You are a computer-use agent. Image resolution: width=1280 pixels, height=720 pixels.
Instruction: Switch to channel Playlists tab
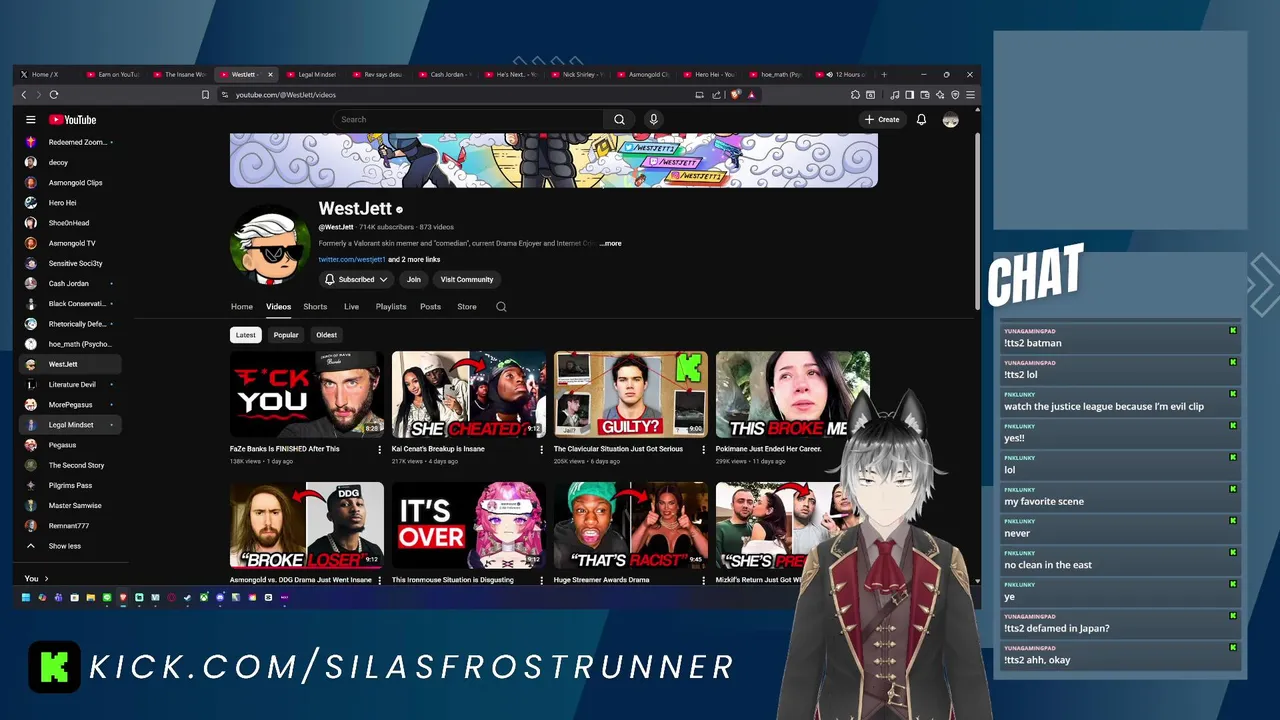391,307
